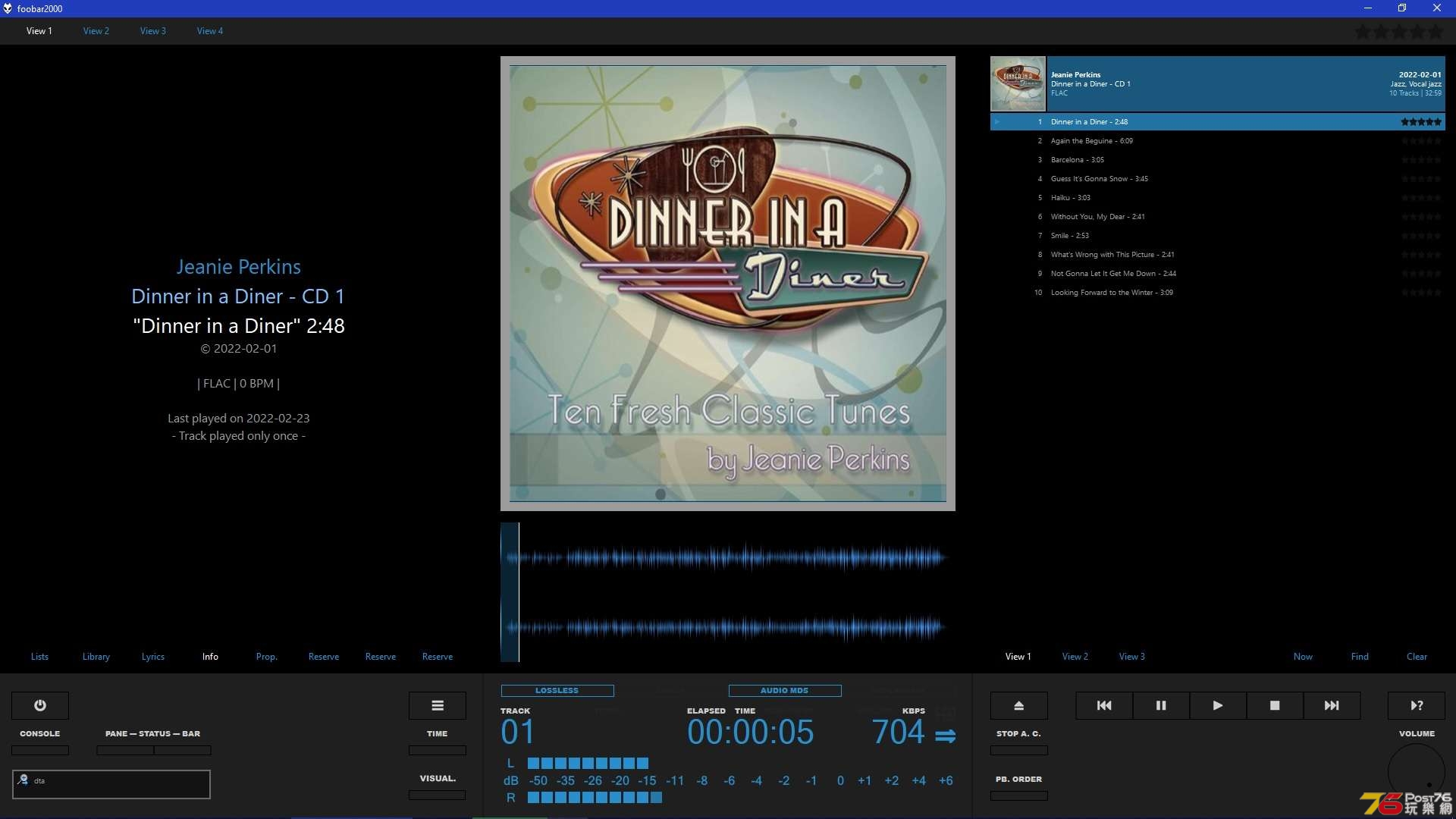Select track 'Without You, My Dear - 2:41'
The height and width of the screenshot is (819, 1456).
tap(1218, 217)
